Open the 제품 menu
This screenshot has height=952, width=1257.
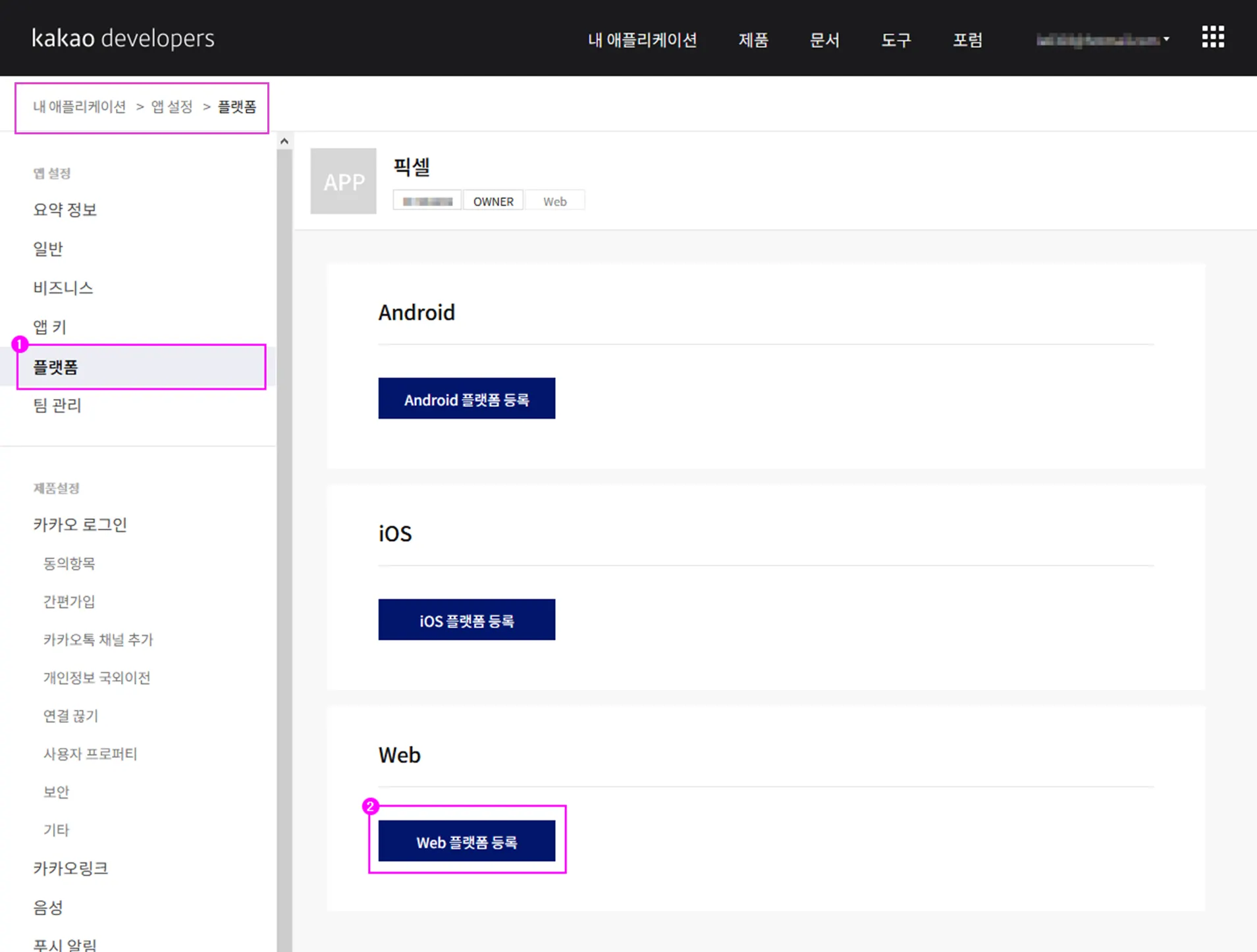(753, 40)
